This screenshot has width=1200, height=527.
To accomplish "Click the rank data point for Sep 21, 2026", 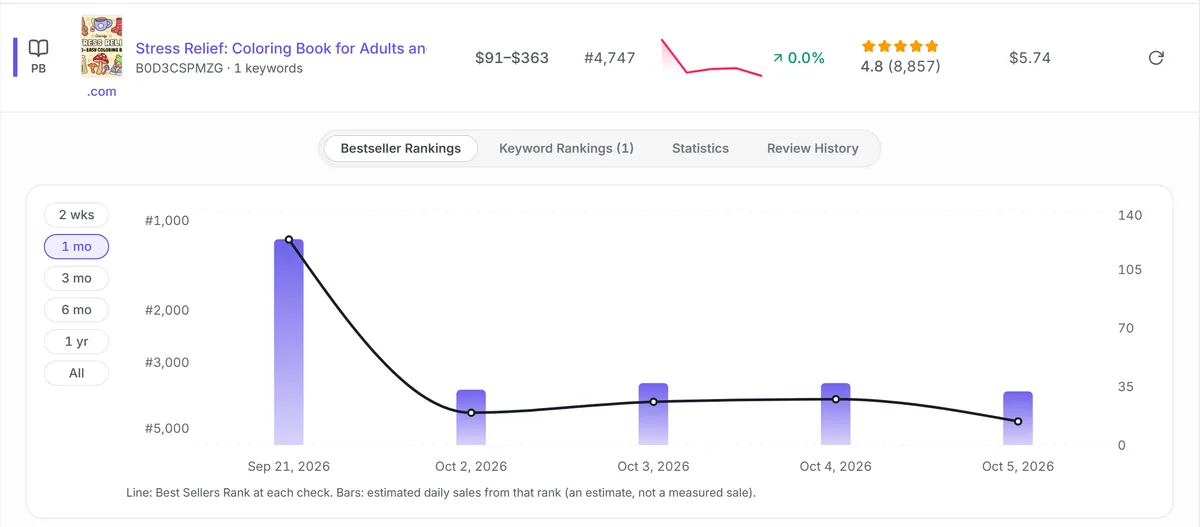I will click(x=288, y=240).
